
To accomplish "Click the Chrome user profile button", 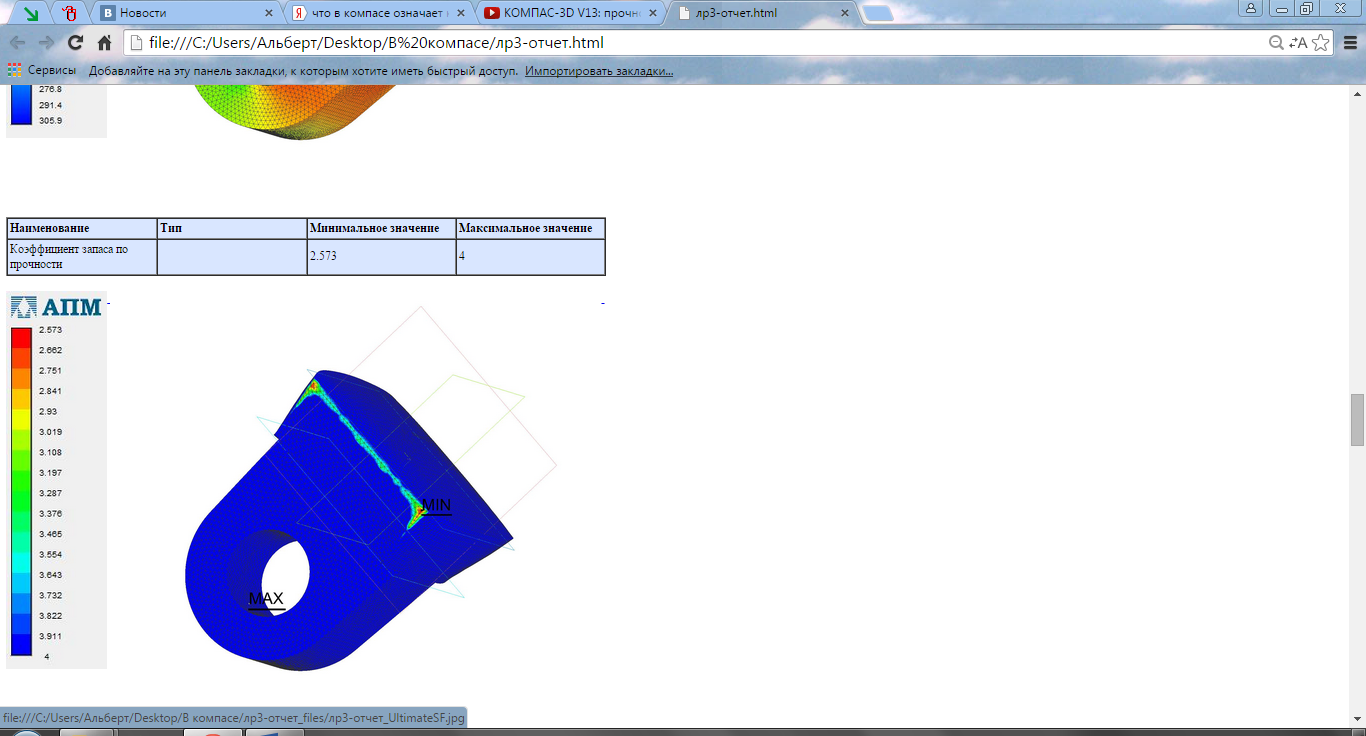I will (1251, 8).
